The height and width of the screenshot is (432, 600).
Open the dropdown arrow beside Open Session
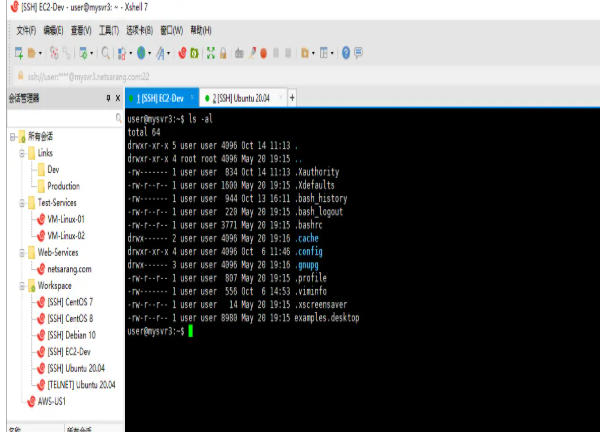(x=41, y=53)
